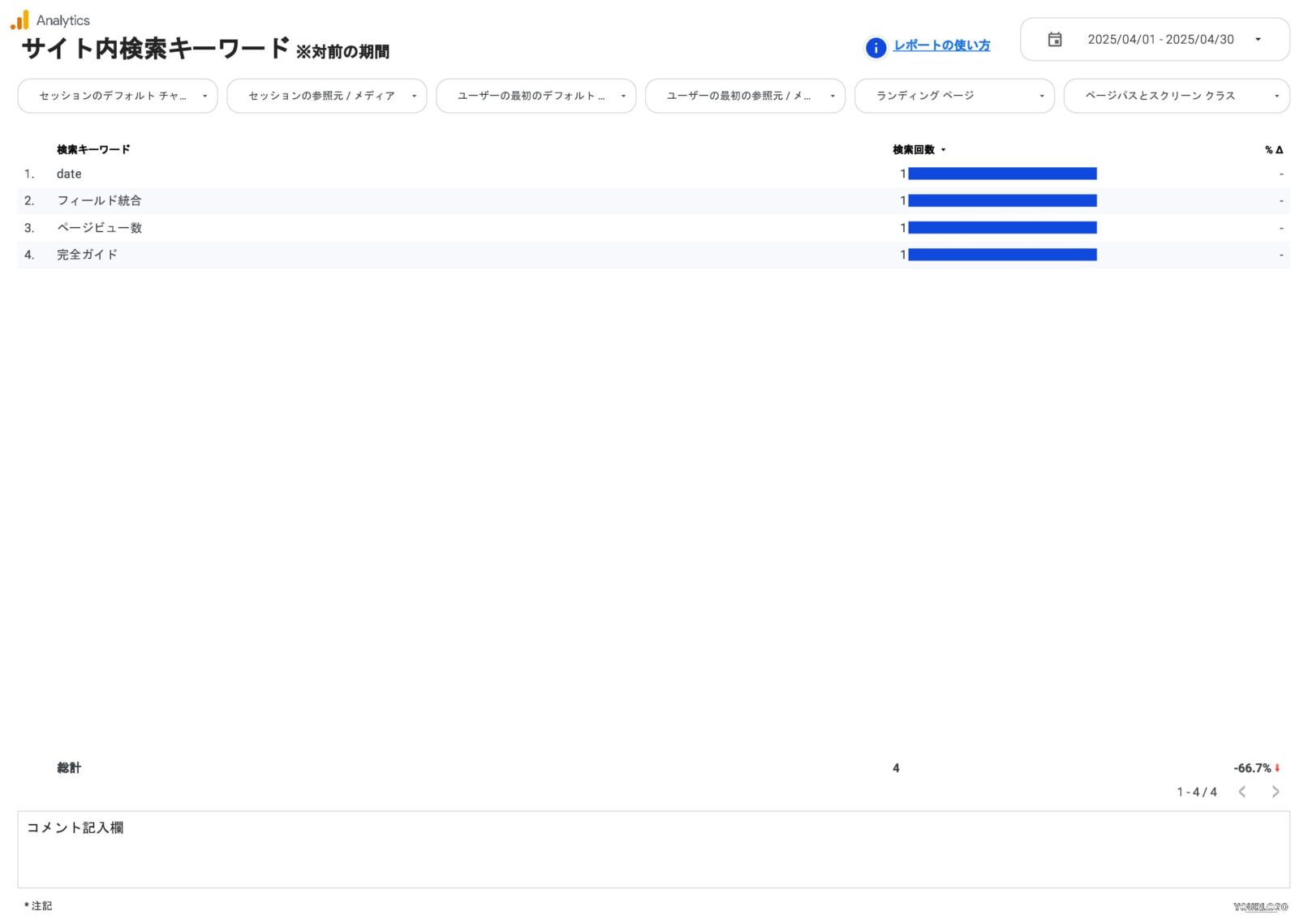The width and height of the screenshot is (1308, 924).
Task: Click the blue bar for ページビュー数
Action: tap(1002, 228)
